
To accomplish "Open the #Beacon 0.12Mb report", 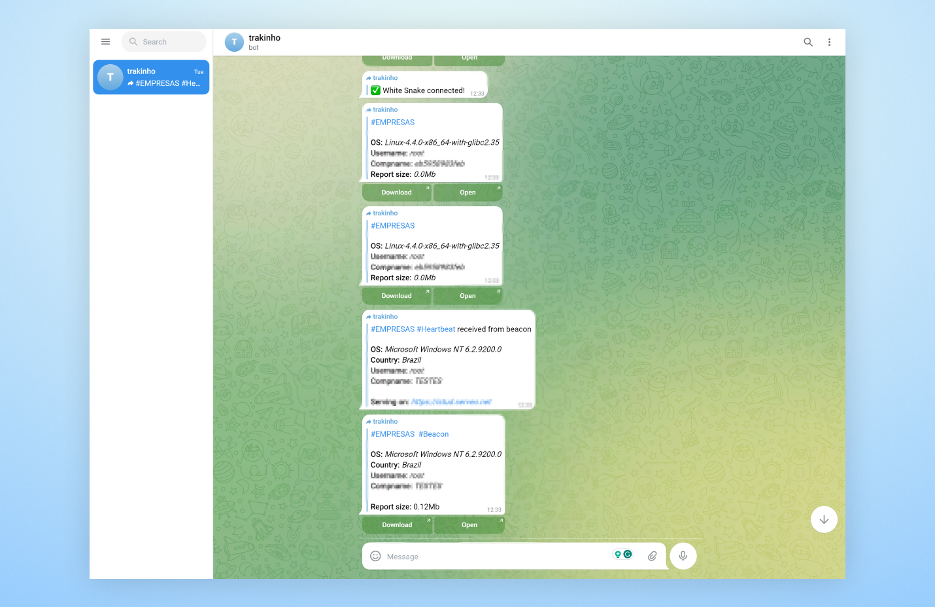I will 469,525.
